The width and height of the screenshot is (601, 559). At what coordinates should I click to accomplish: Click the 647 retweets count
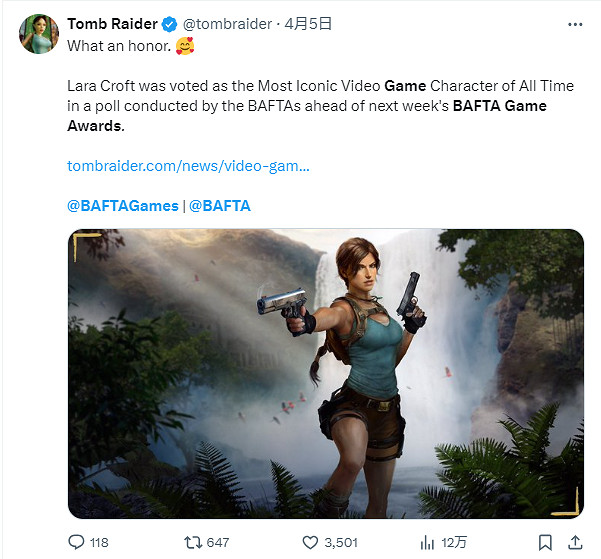[217, 542]
